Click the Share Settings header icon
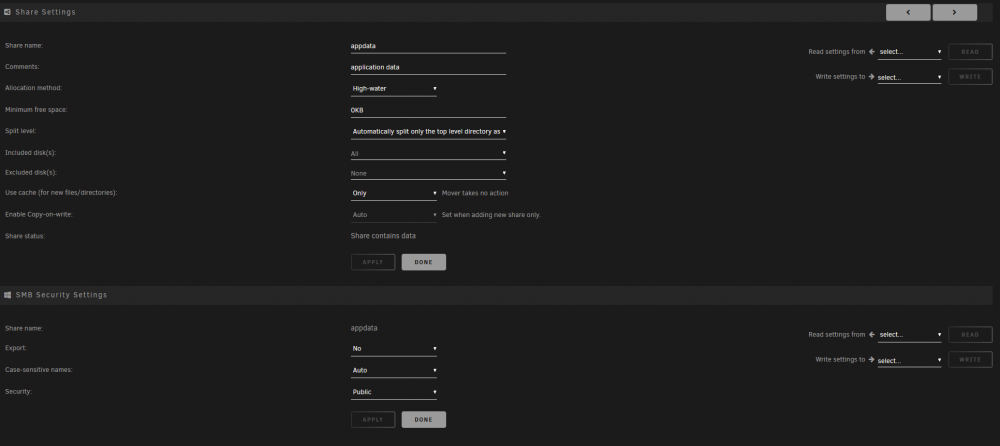Screen dimensions: 1000x446 8,11
